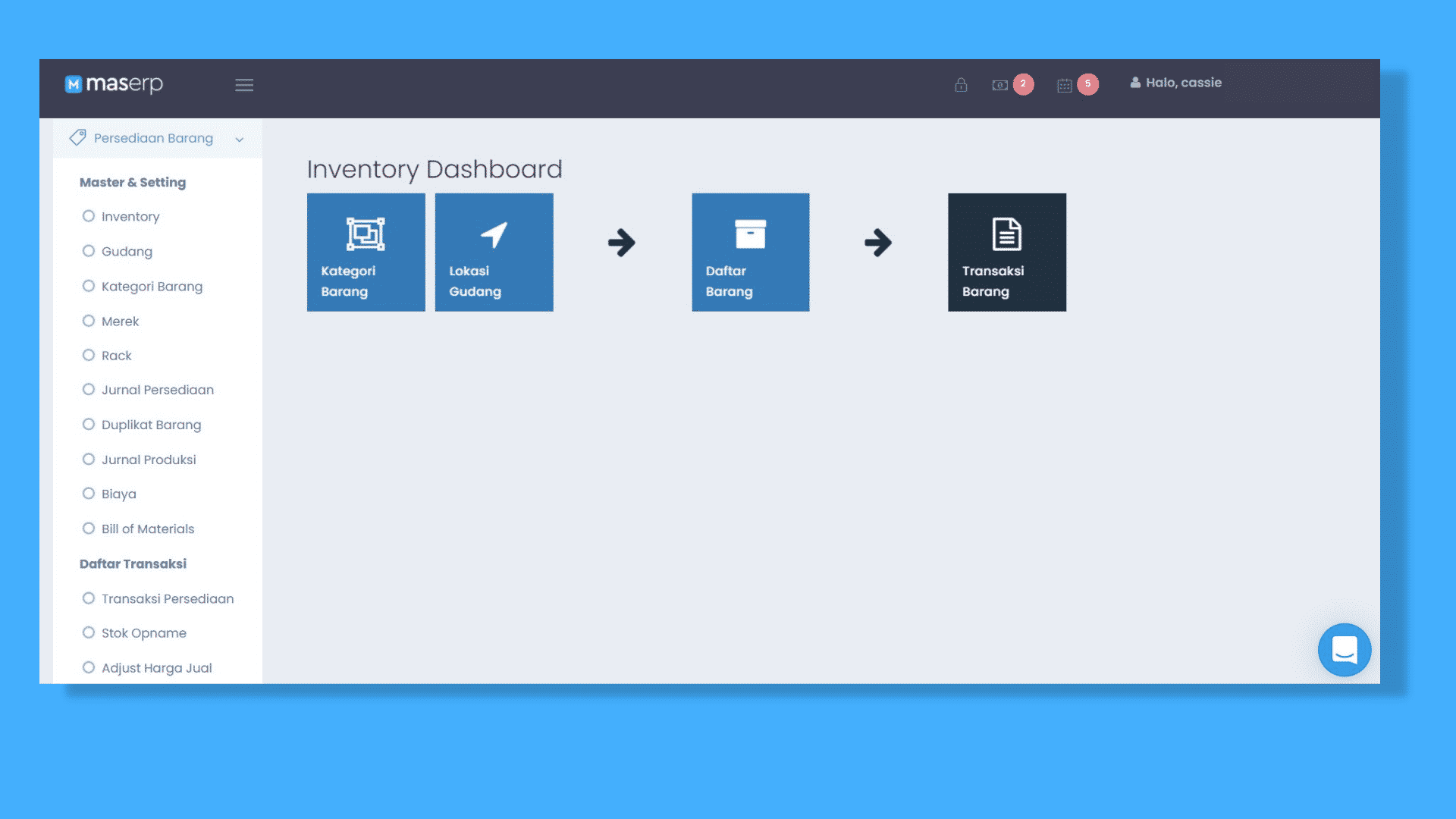Open Transaksi Barang tile

(x=1006, y=252)
